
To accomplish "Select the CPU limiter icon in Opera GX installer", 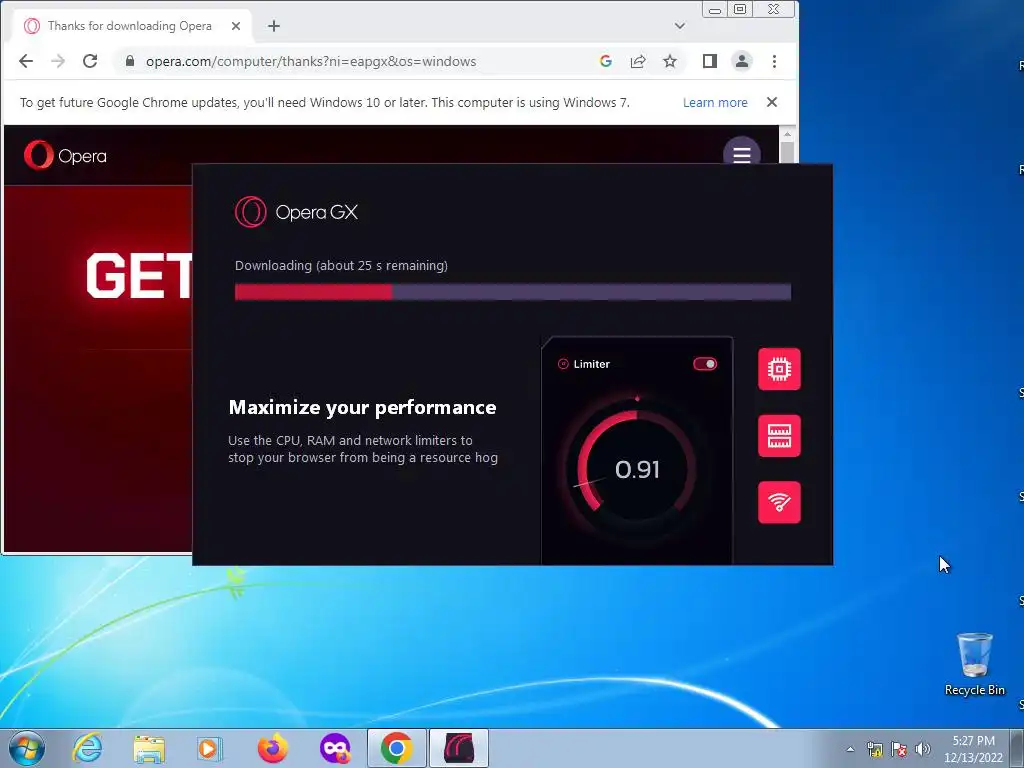I will pos(779,369).
